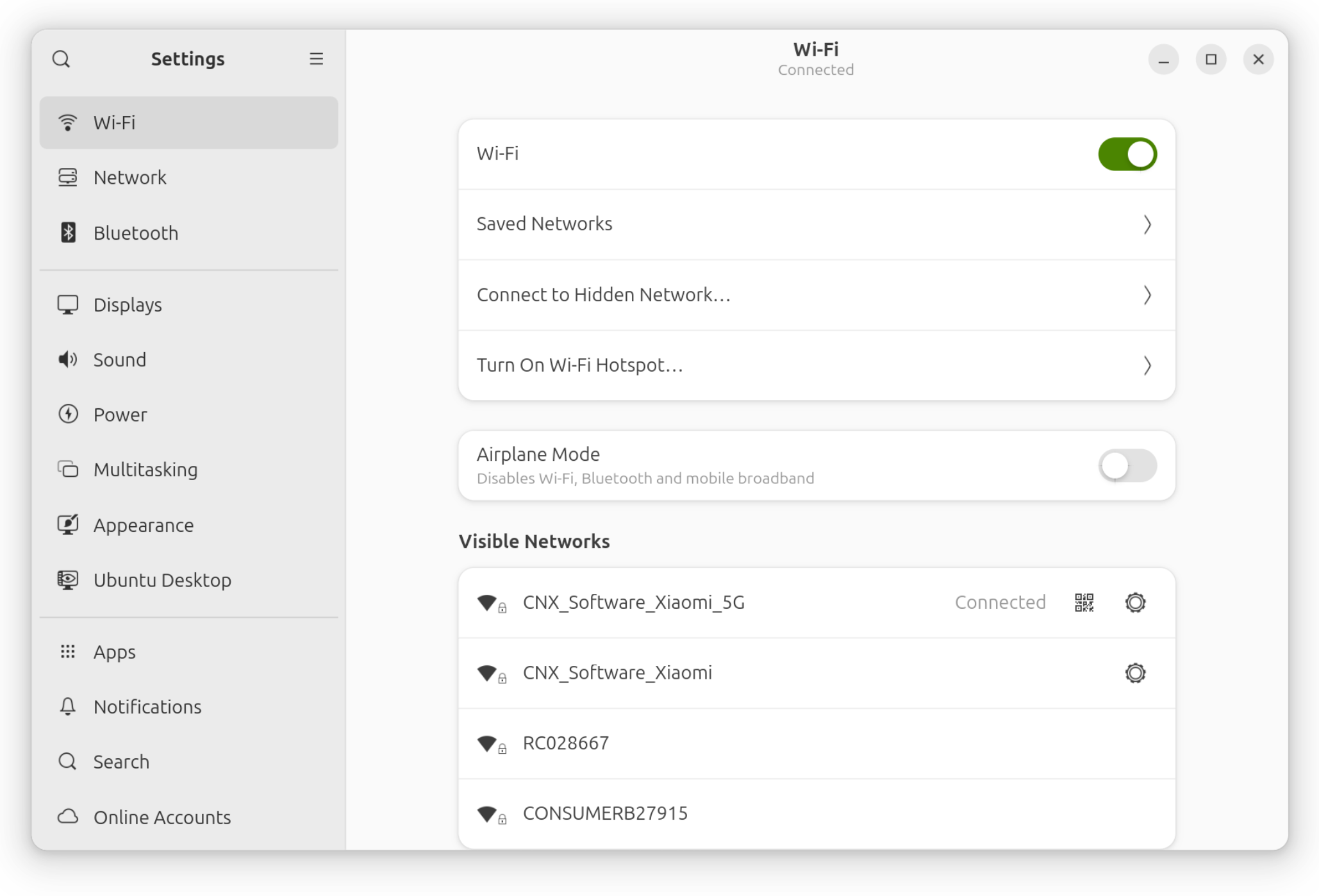Viewport: 1319px width, 896px height.
Task: Connect to the CONSUMERB27915 network
Action: point(605,813)
